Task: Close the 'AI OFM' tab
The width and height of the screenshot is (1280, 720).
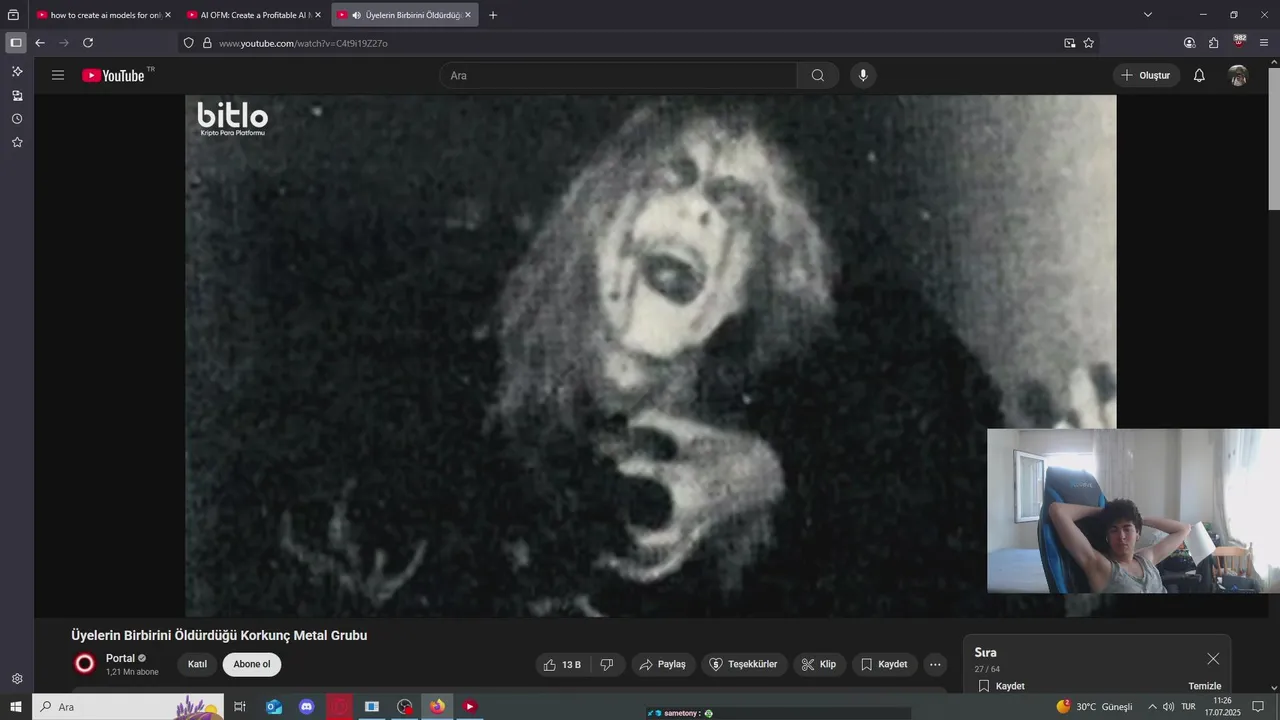Action: pyautogui.click(x=318, y=15)
